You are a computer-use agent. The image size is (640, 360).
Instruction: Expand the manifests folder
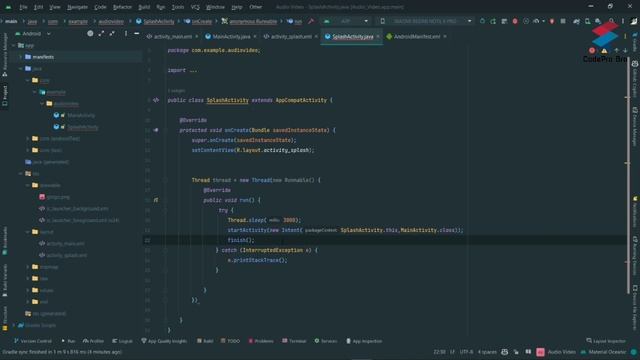tap(21, 57)
